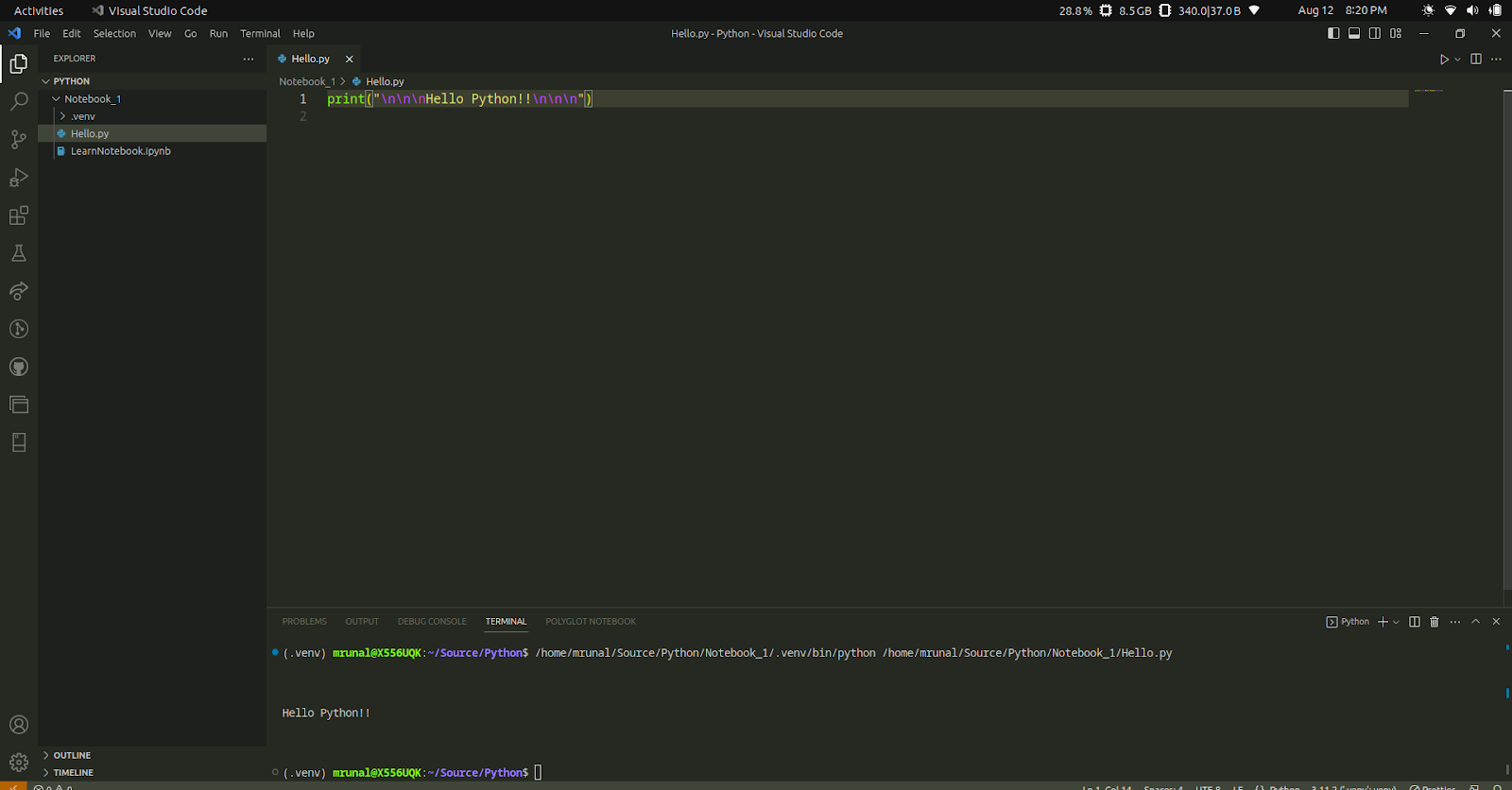This screenshot has width=1512, height=790.
Task: Switch to the TERMINAL panel tab
Action: 506,622
